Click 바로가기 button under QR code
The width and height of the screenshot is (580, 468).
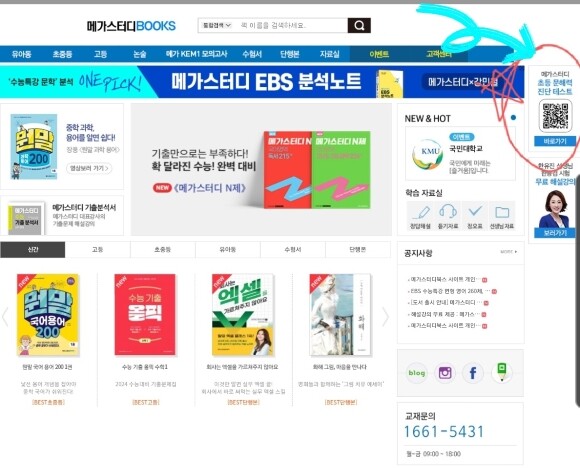tap(555, 141)
